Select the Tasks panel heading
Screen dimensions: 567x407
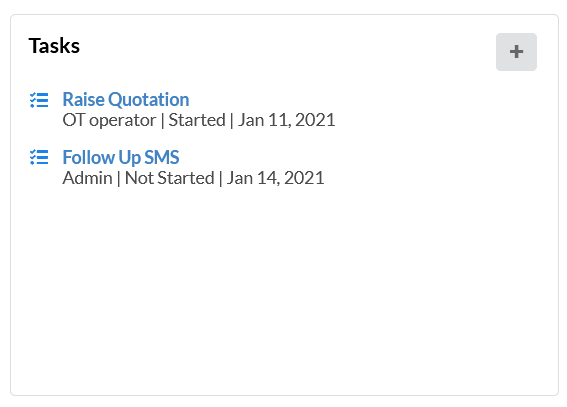tap(54, 46)
